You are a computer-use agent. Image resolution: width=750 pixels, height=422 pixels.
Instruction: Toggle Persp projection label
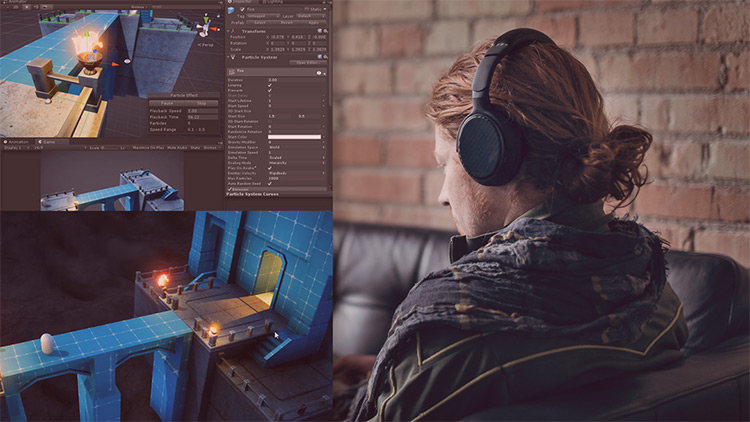pos(206,45)
